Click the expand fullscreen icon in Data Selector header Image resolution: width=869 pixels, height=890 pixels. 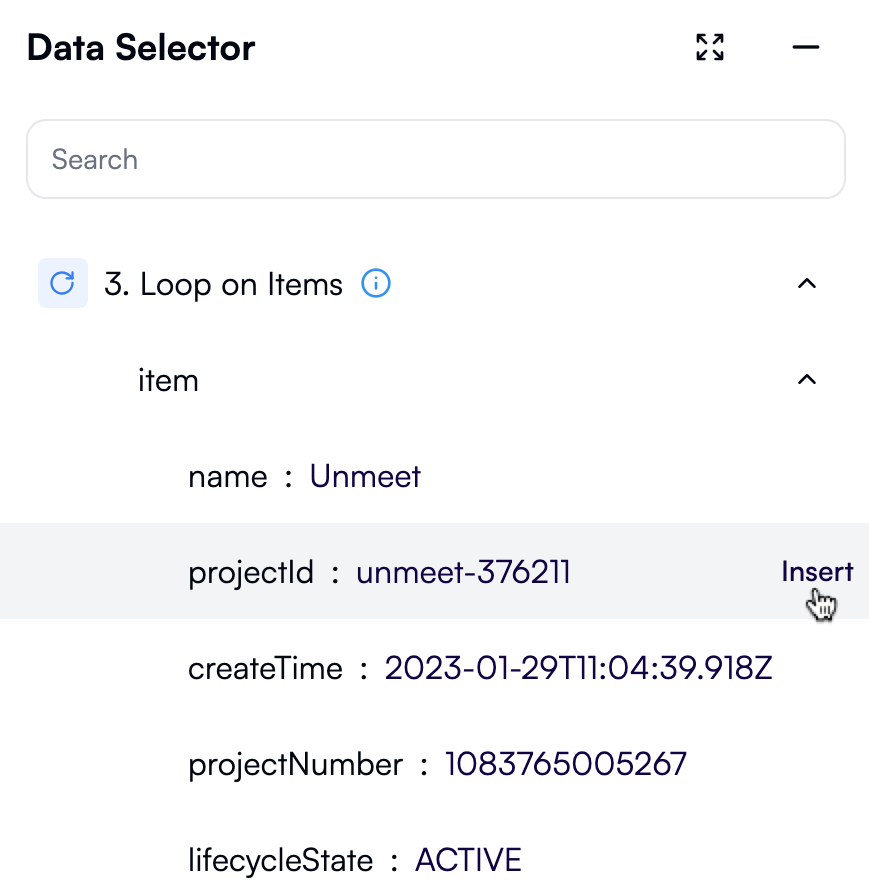[x=709, y=47]
